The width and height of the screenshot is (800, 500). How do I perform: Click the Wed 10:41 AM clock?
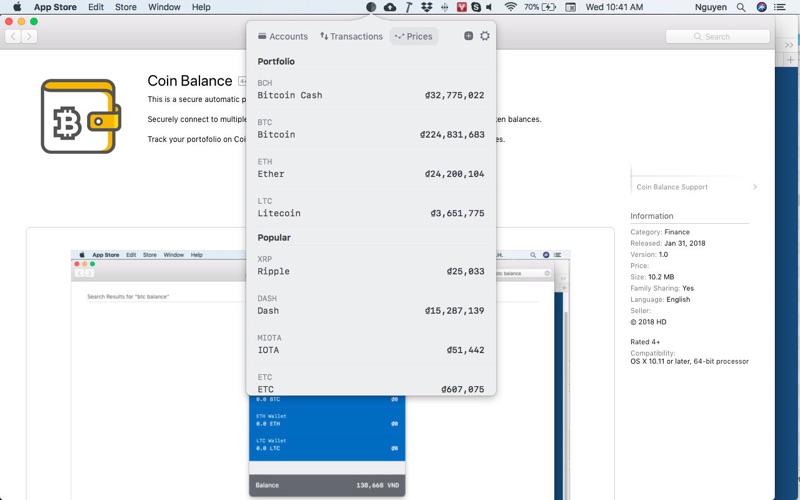tap(614, 7)
